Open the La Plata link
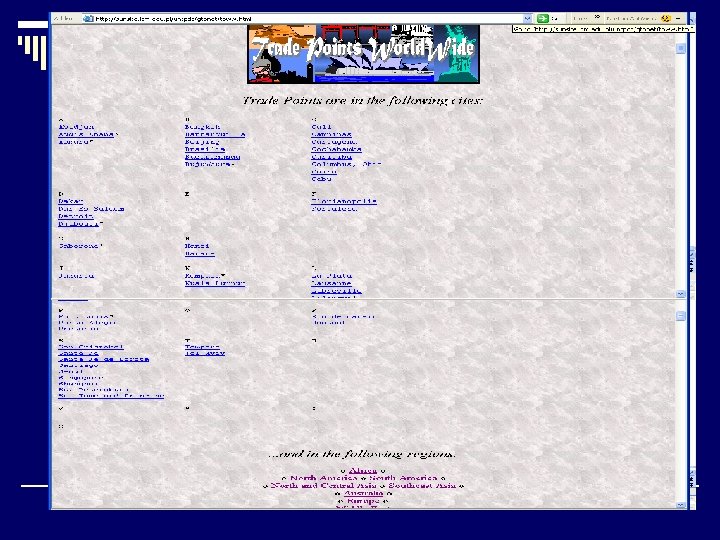The height and width of the screenshot is (540, 720). (332, 276)
